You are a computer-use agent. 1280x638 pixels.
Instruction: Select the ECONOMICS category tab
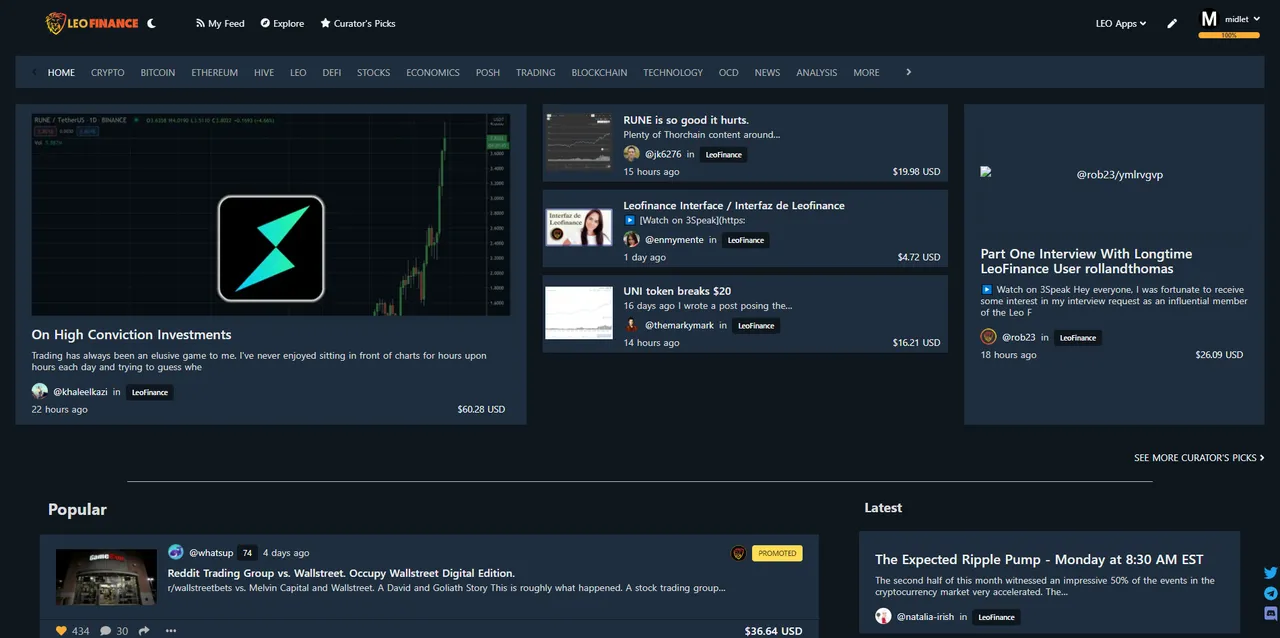433,72
